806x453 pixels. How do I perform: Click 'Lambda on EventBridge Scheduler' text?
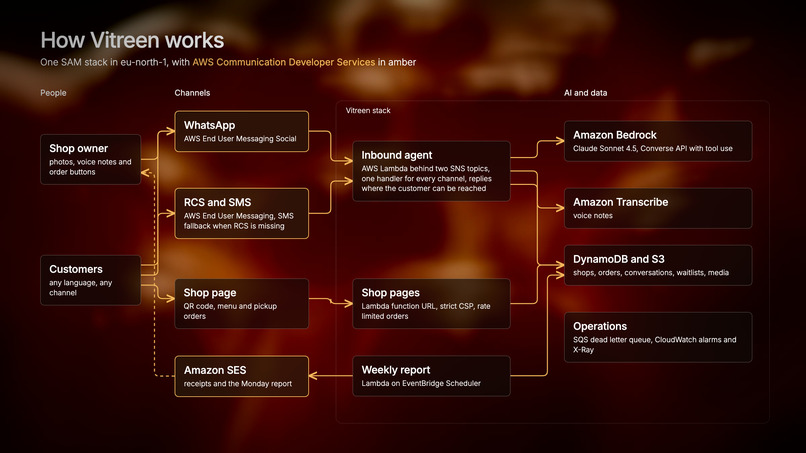point(421,384)
